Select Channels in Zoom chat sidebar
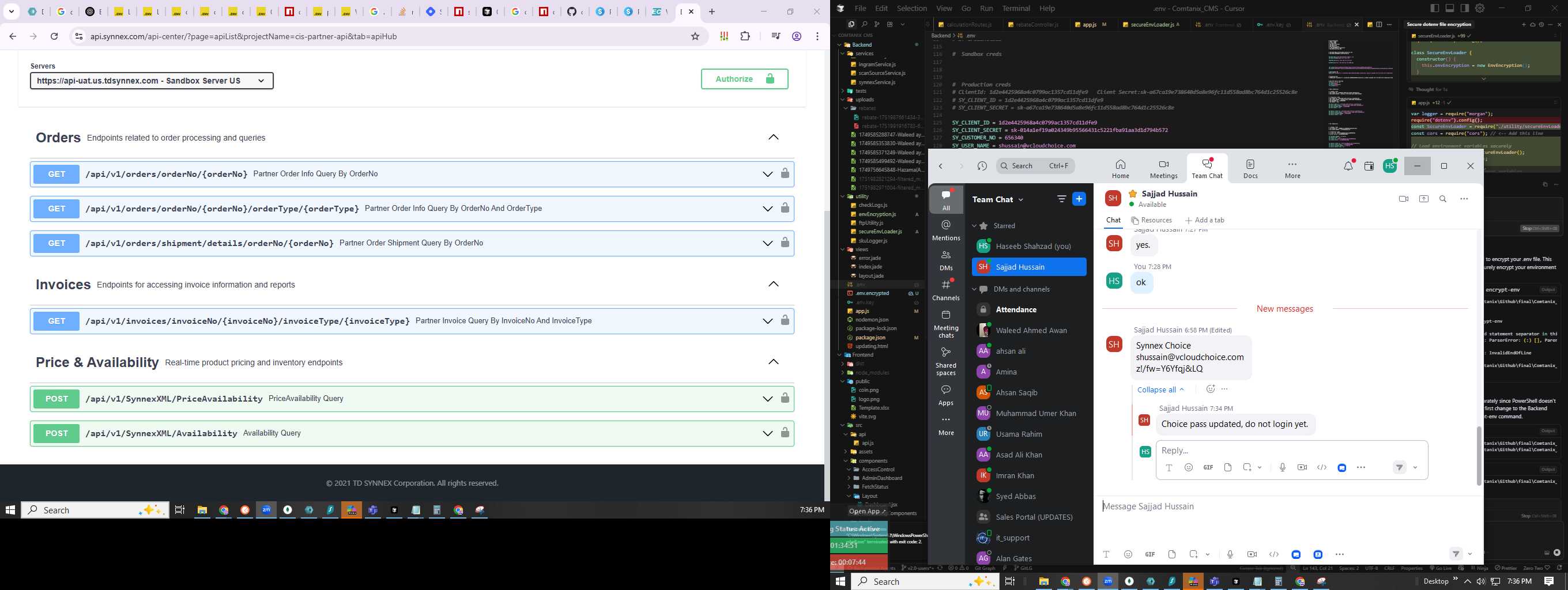 (x=946, y=290)
